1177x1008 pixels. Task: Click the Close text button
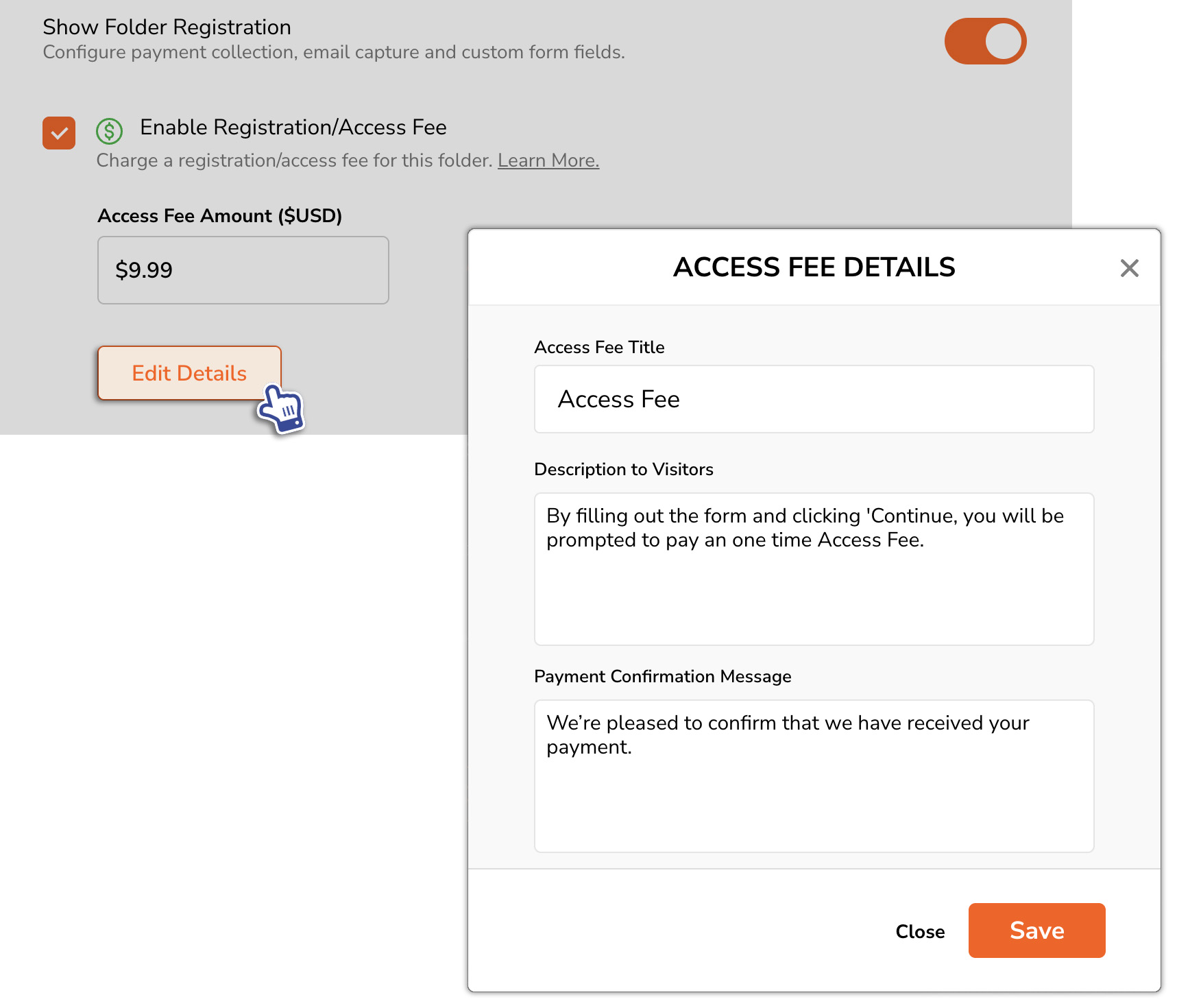(x=920, y=931)
